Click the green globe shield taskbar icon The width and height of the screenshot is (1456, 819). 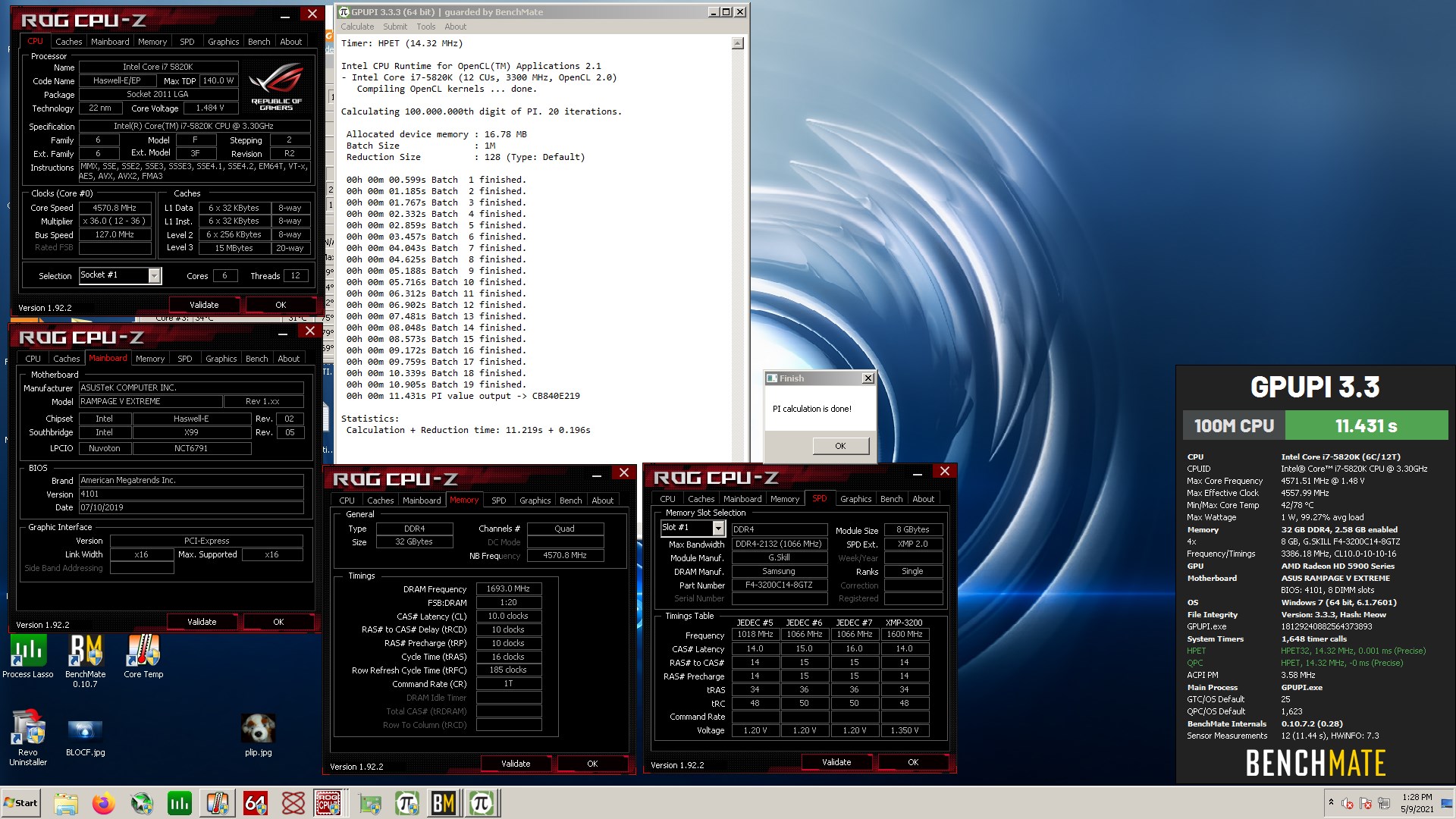pyautogui.click(x=142, y=803)
